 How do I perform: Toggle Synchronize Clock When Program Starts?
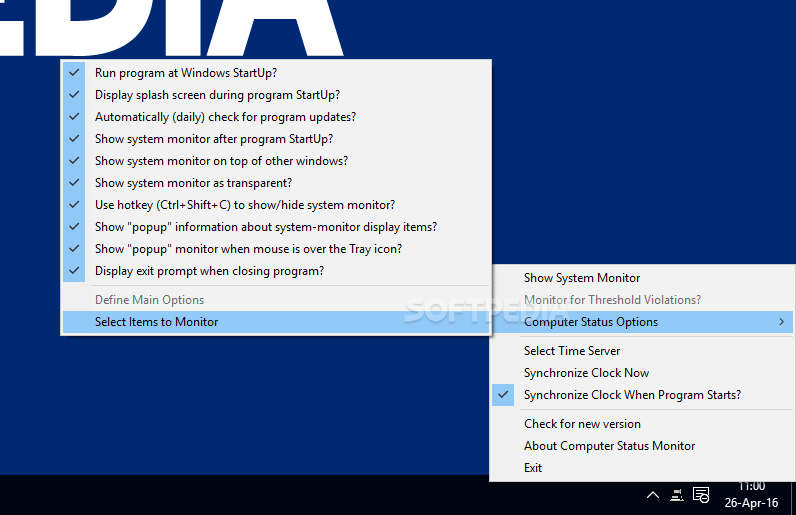642,395
